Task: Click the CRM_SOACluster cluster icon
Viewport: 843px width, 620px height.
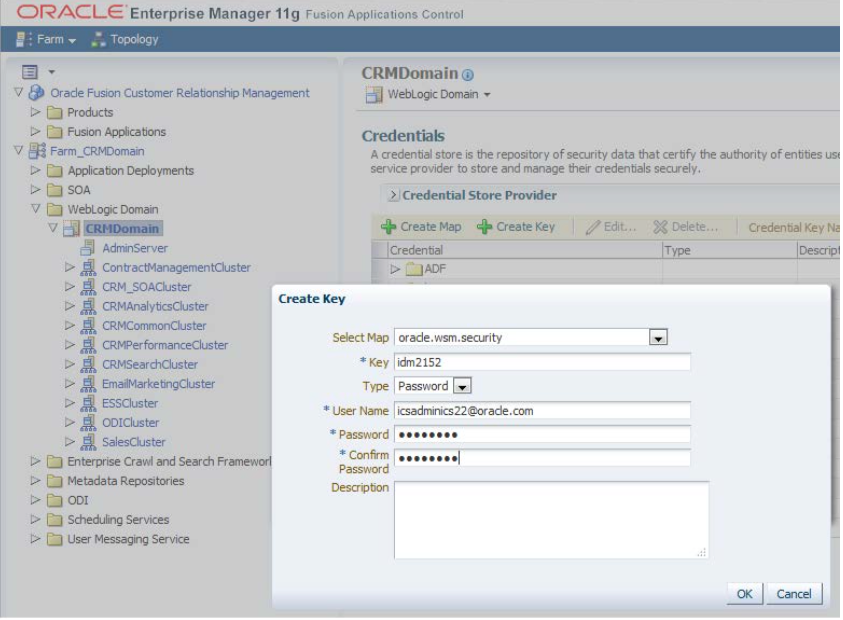Action: (x=88, y=287)
